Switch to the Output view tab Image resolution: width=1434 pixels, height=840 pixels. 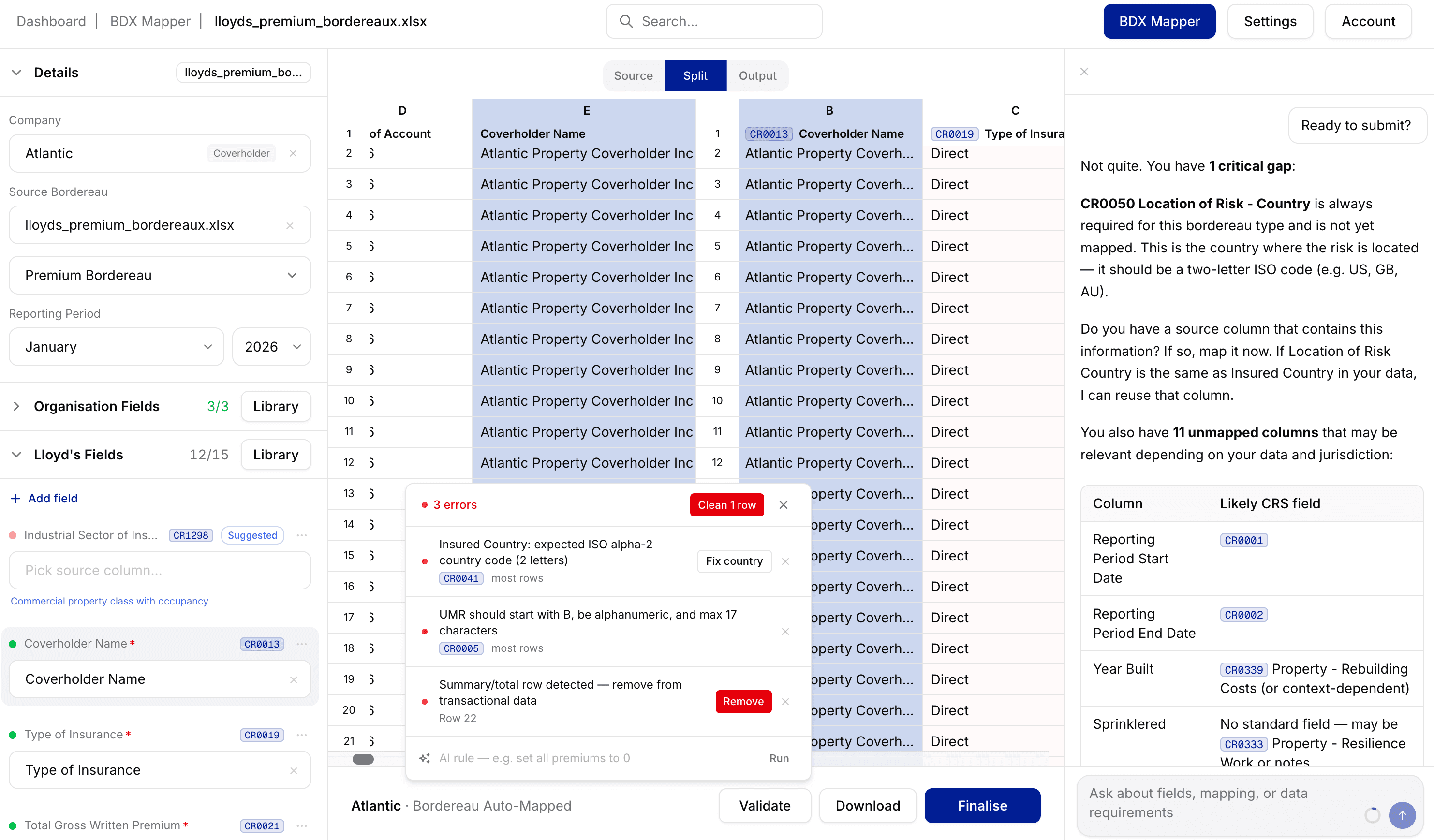(x=757, y=76)
